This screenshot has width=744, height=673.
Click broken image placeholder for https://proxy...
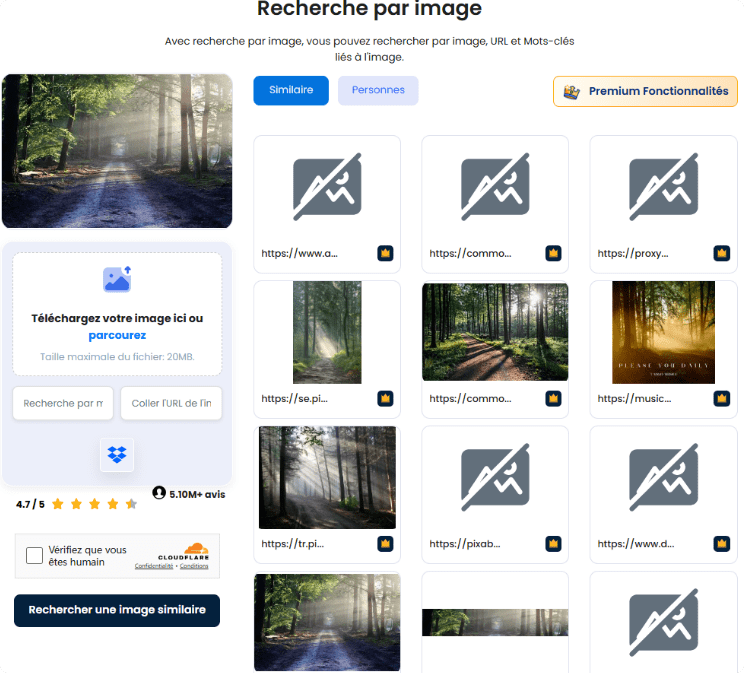tap(663, 187)
